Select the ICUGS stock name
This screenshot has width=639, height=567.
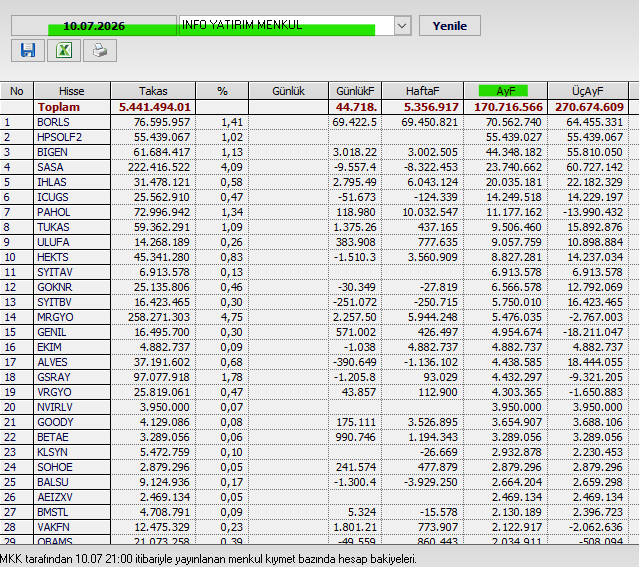click(53, 197)
